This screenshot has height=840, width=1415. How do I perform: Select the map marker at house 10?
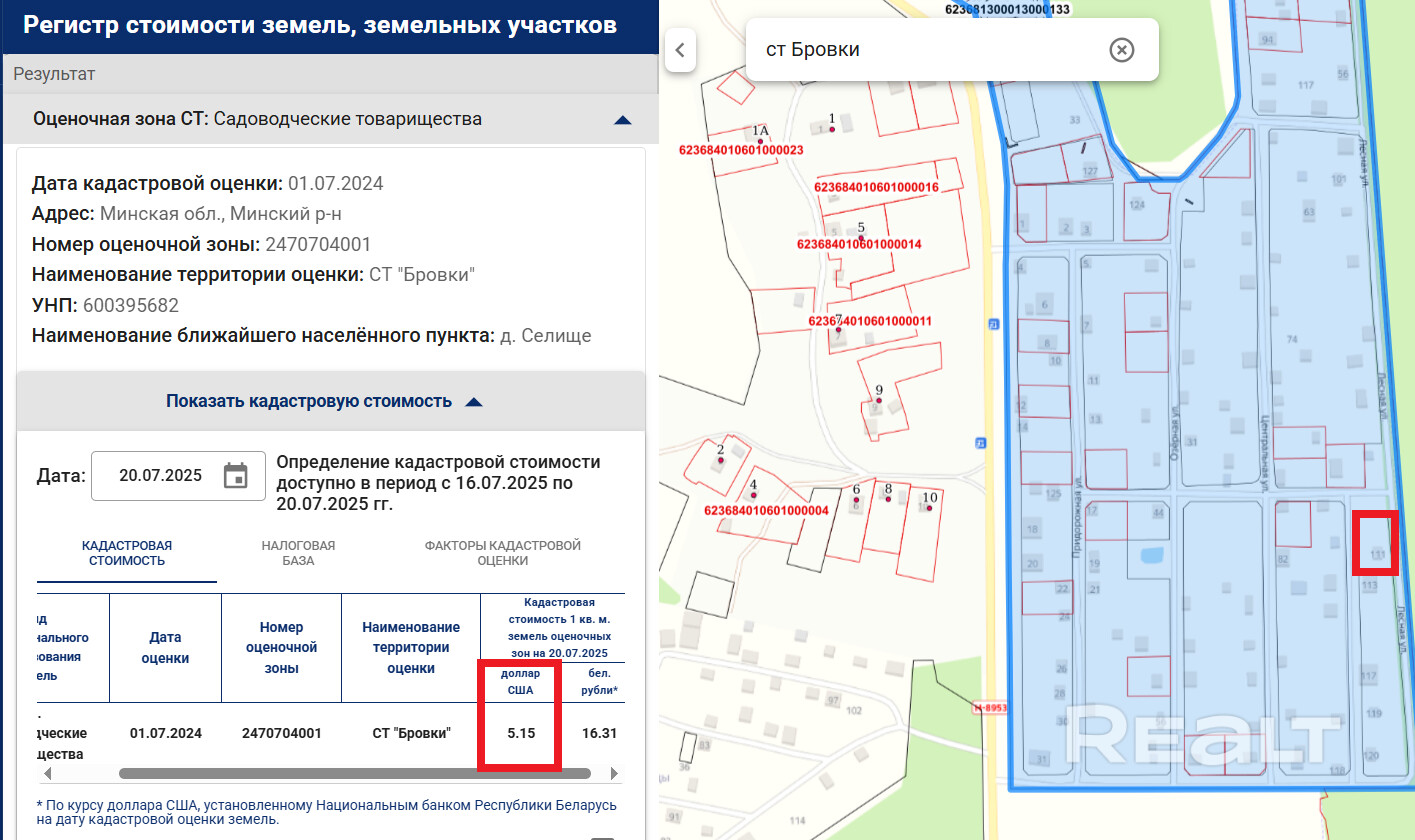click(929, 508)
